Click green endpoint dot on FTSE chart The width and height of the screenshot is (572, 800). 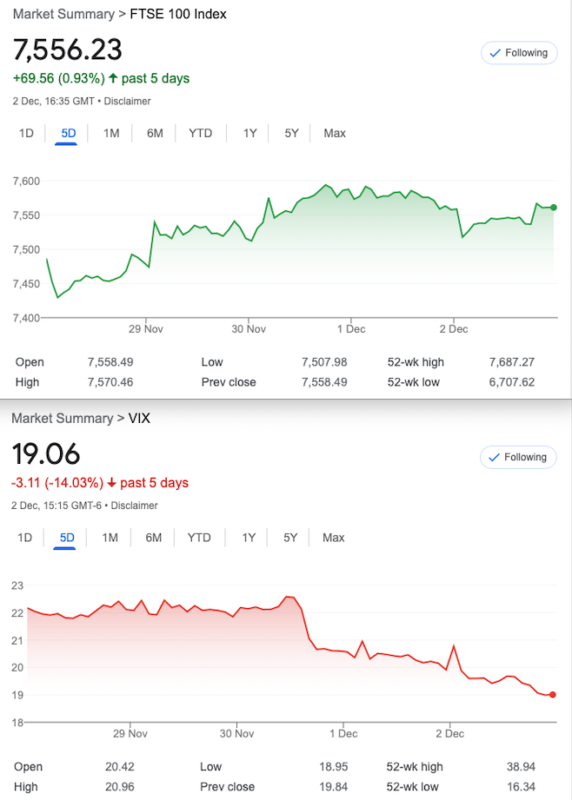[554, 208]
